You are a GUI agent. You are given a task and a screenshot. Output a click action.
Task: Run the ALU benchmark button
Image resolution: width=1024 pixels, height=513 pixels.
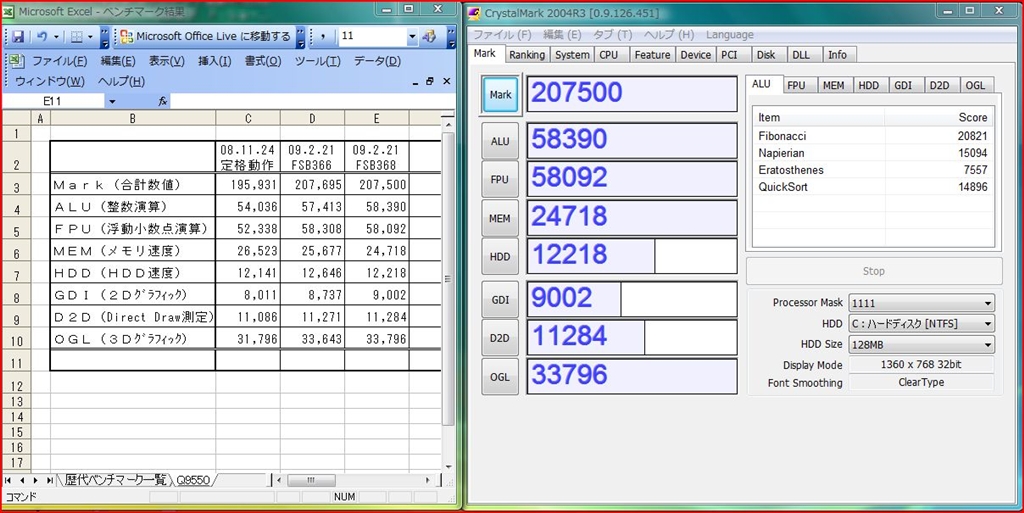point(500,141)
